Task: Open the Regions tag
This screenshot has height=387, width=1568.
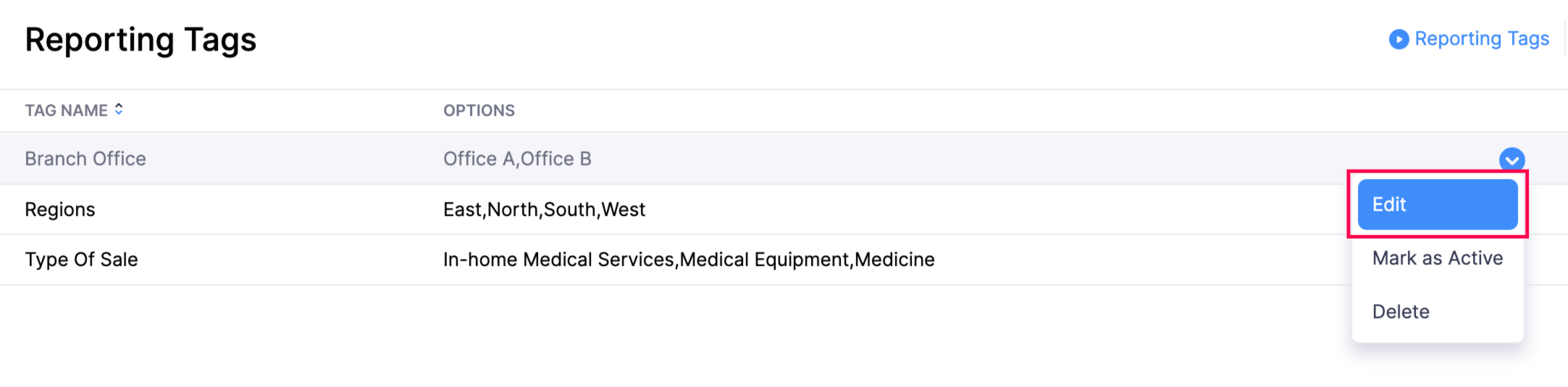Action: pyautogui.click(x=60, y=209)
